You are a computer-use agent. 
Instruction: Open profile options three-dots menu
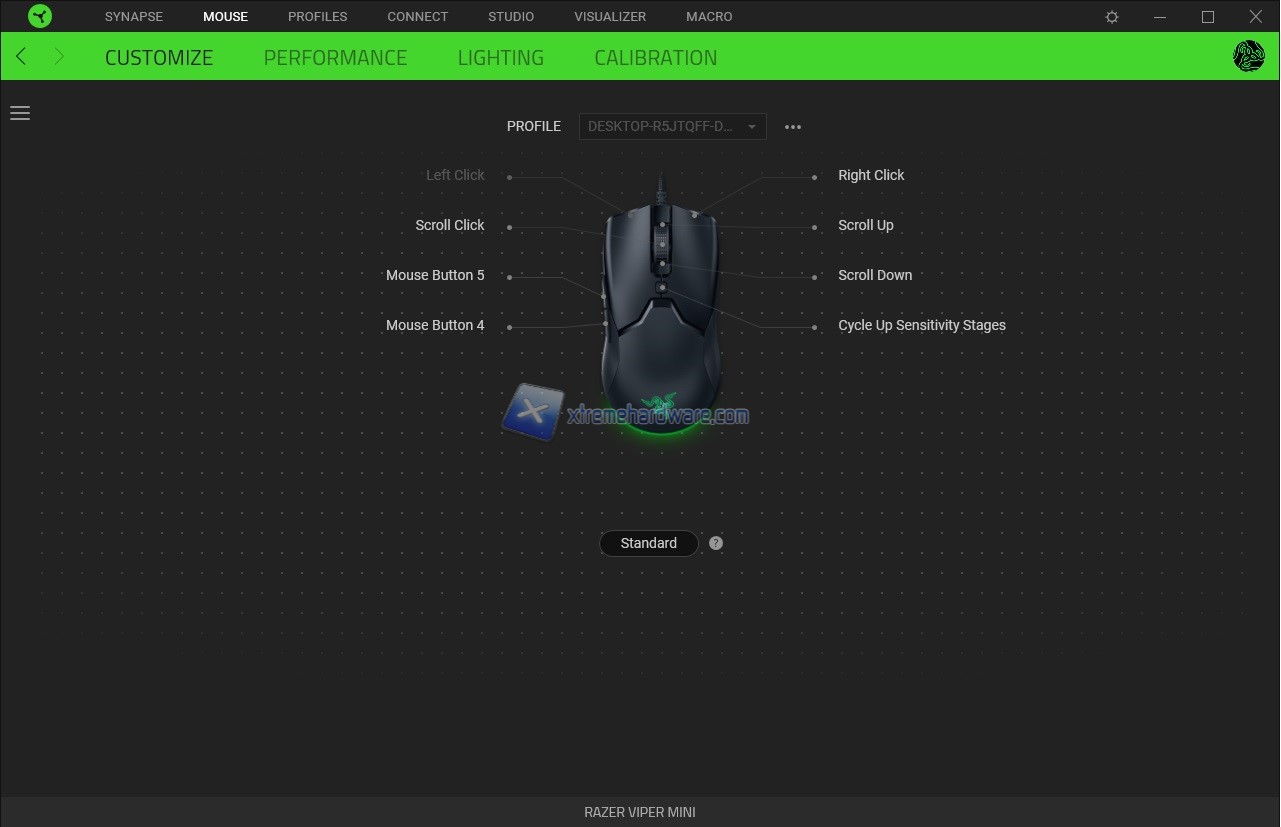click(793, 127)
